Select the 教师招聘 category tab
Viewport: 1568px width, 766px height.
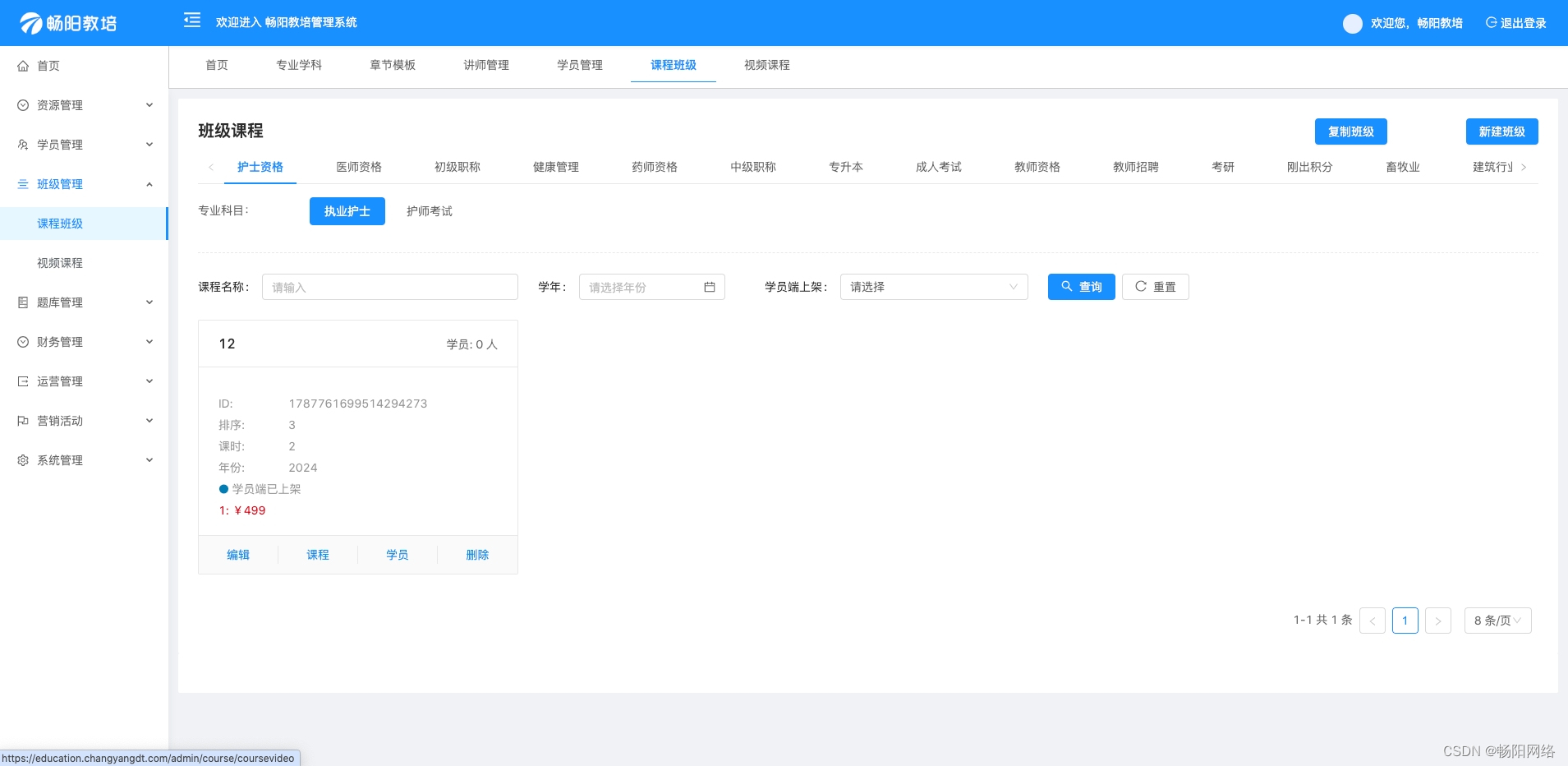pos(1136,167)
